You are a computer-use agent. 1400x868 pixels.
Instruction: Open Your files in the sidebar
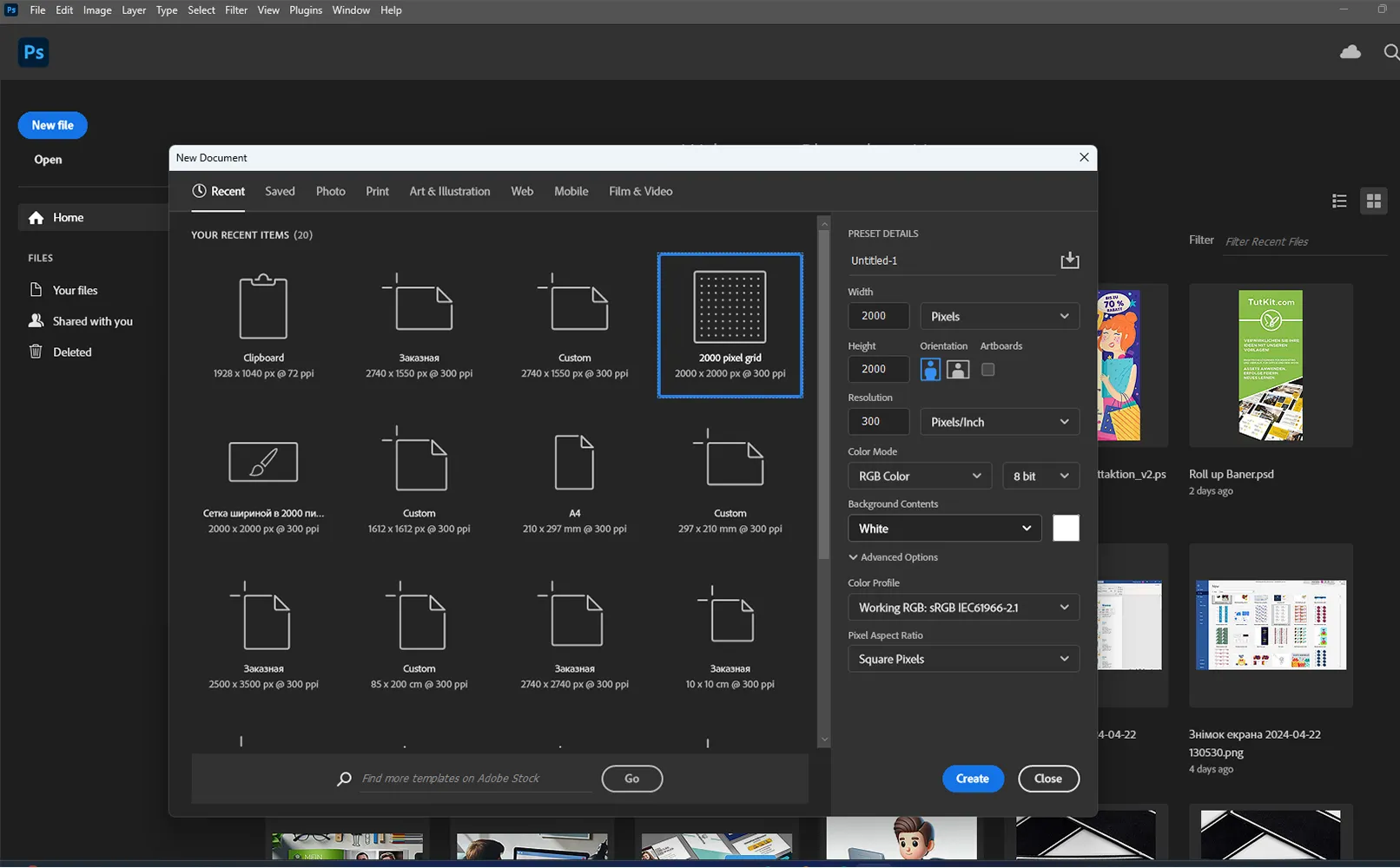pyautogui.click(x=75, y=290)
